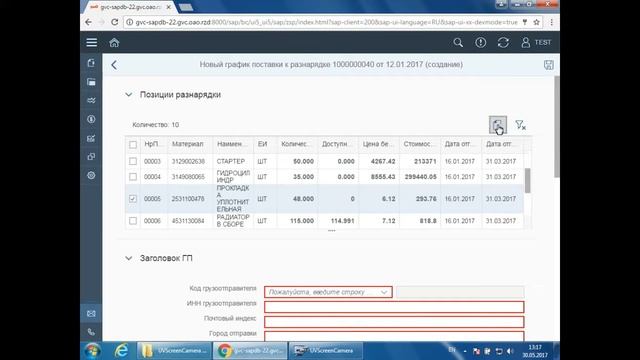The height and width of the screenshot is (360, 640).
Task: Open the Доступн column header menu
Action: 338,144
